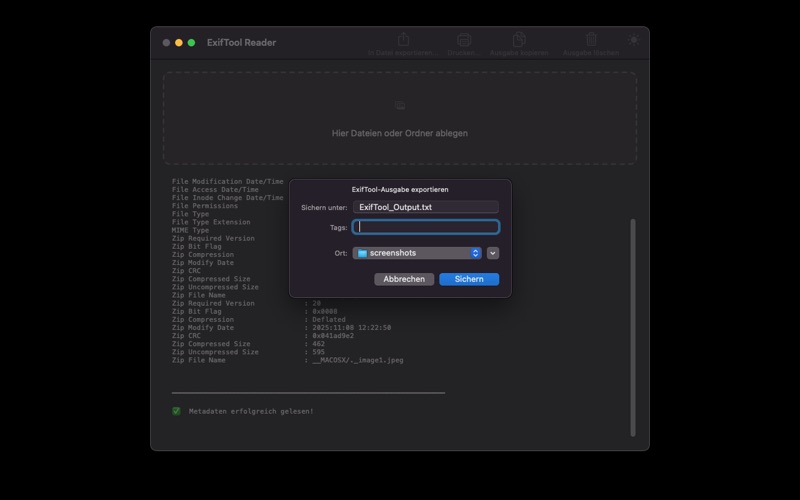Click the uncompressed size value "595"

coord(318,352)
